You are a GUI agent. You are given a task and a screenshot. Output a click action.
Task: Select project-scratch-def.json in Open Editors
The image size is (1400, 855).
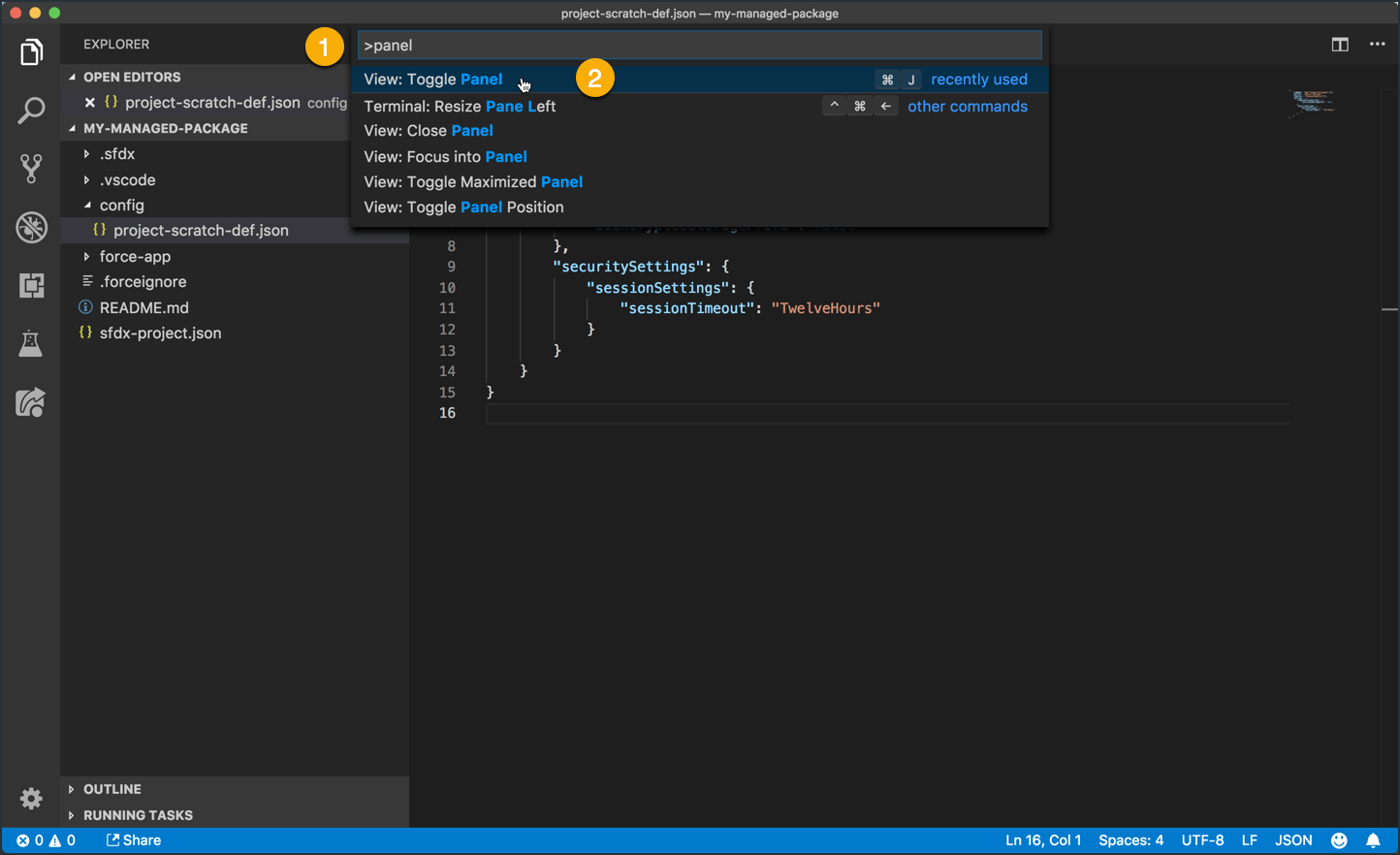click(x=211, y=103)
